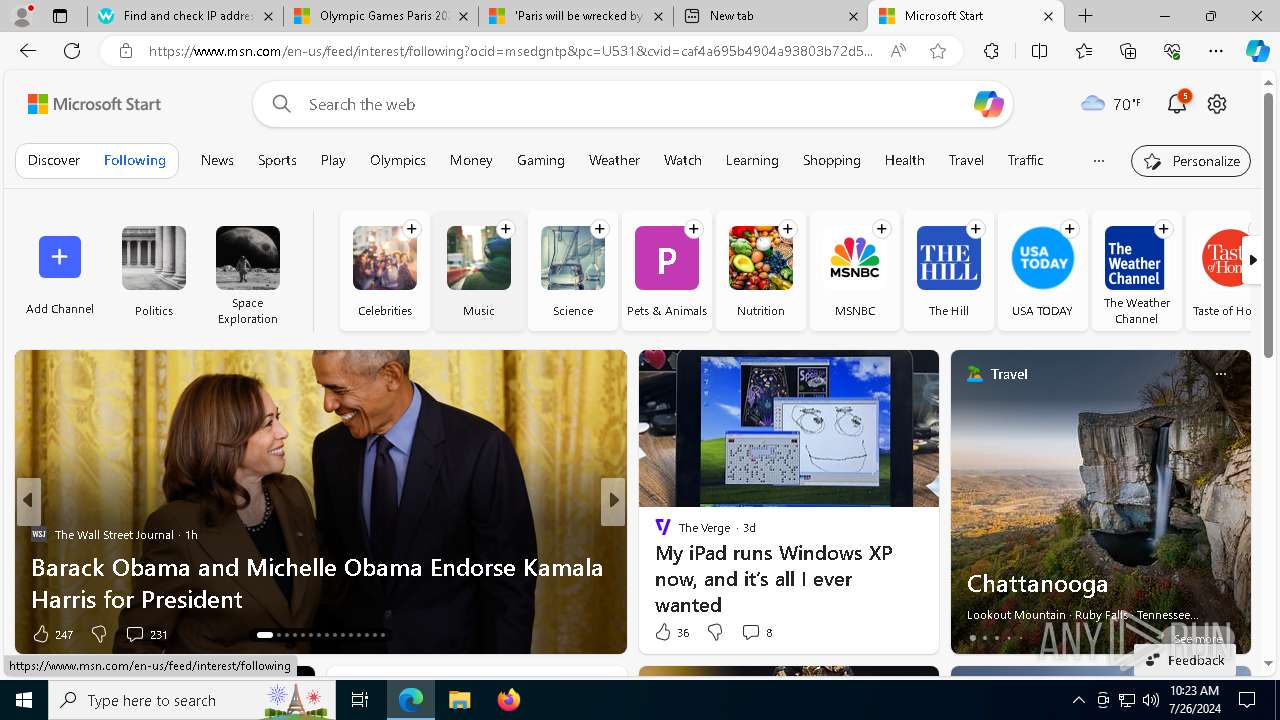
Task: Expand more navigation categories ellipsis
Action: tap(1098, 160)
